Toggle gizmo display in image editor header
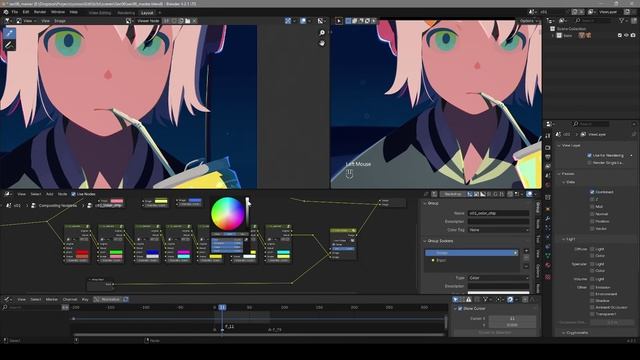640x360 pixels. (288, 20)
